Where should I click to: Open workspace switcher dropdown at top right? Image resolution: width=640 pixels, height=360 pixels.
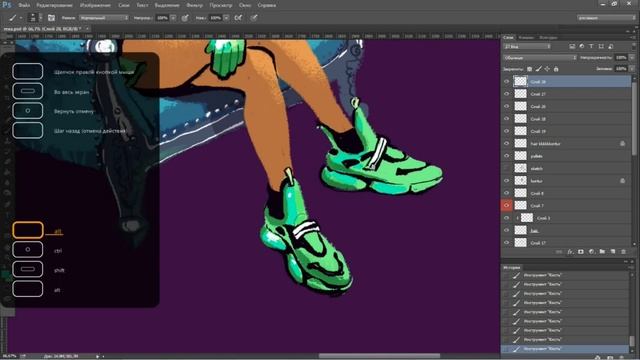click(606, 18)
